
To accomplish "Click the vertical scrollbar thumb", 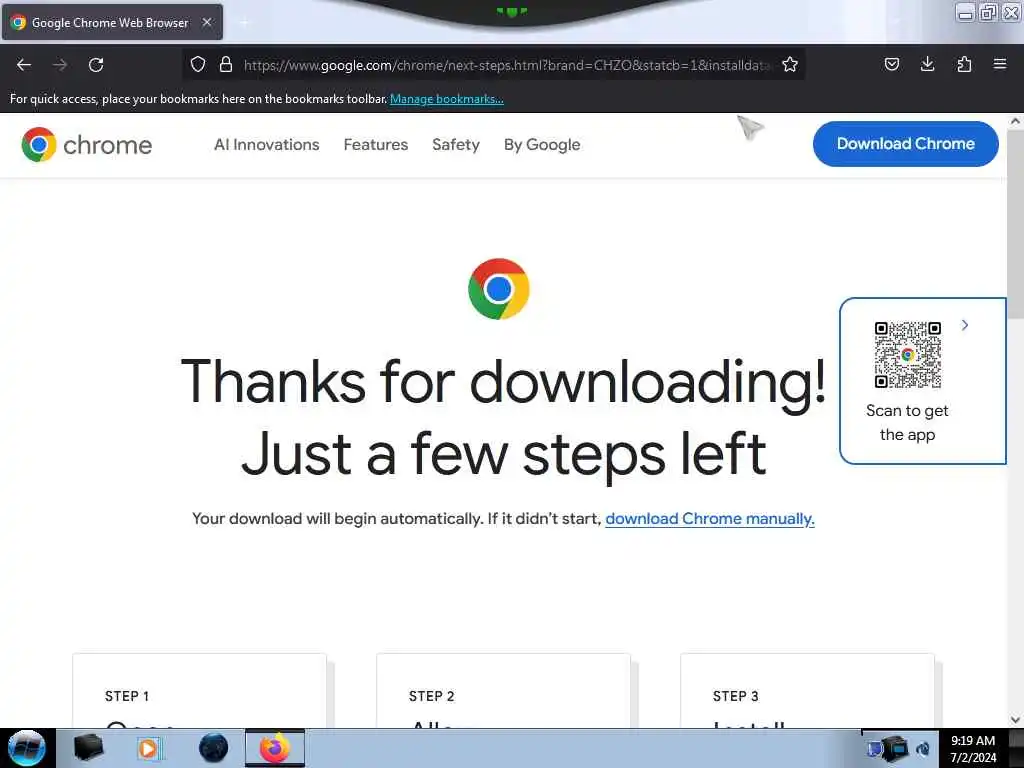I will [1015, 223].
